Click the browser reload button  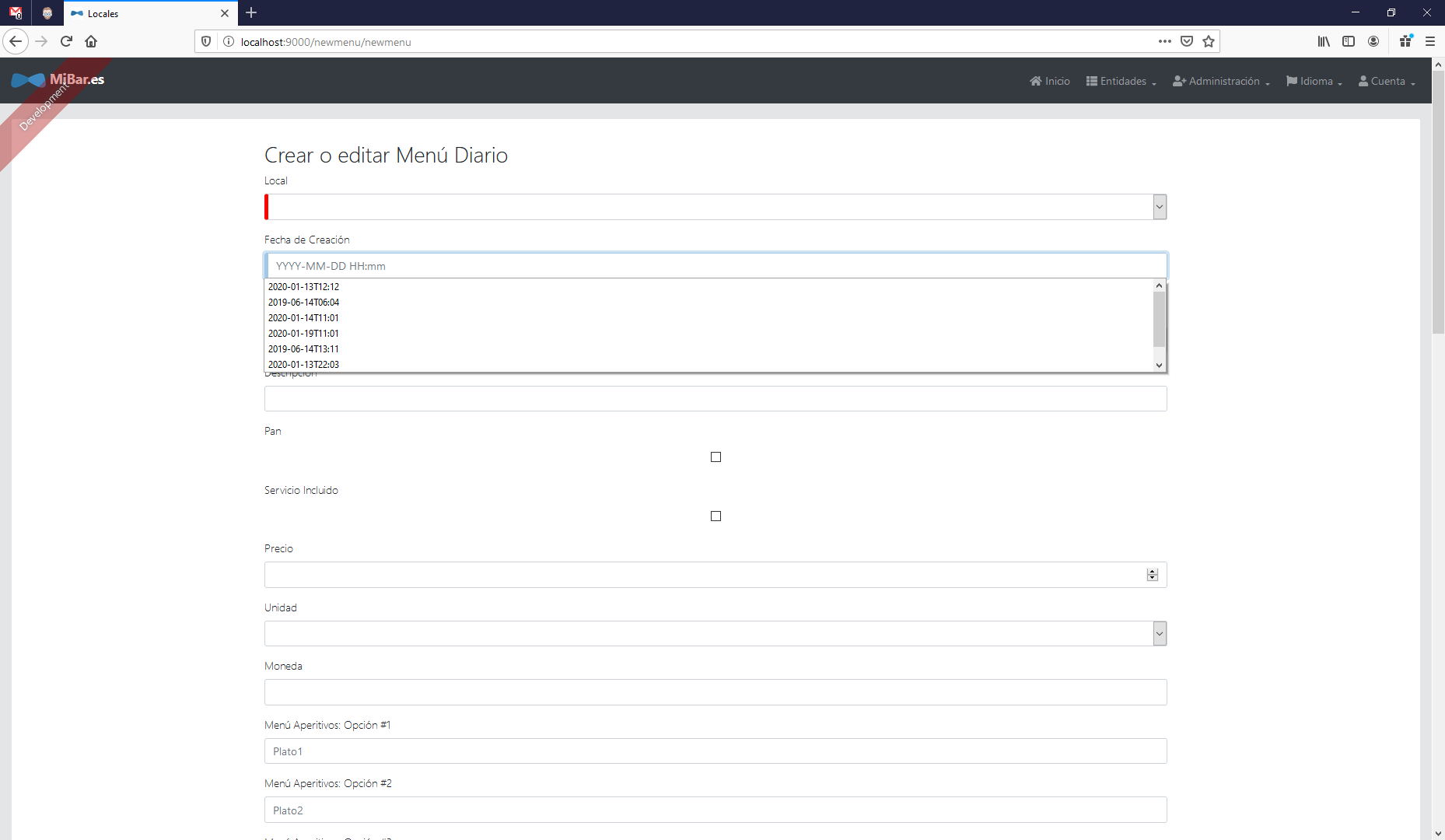click(66, 41)
